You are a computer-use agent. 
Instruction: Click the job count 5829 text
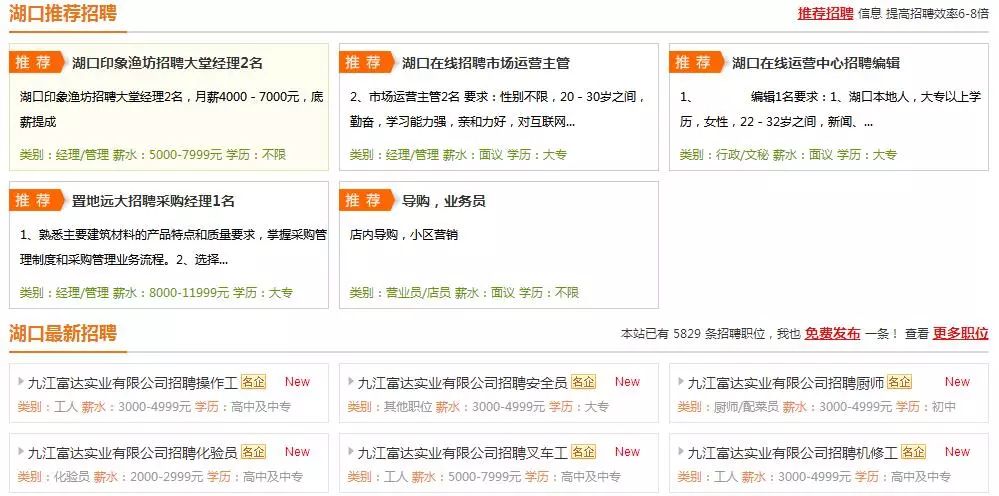pos(687,334)
